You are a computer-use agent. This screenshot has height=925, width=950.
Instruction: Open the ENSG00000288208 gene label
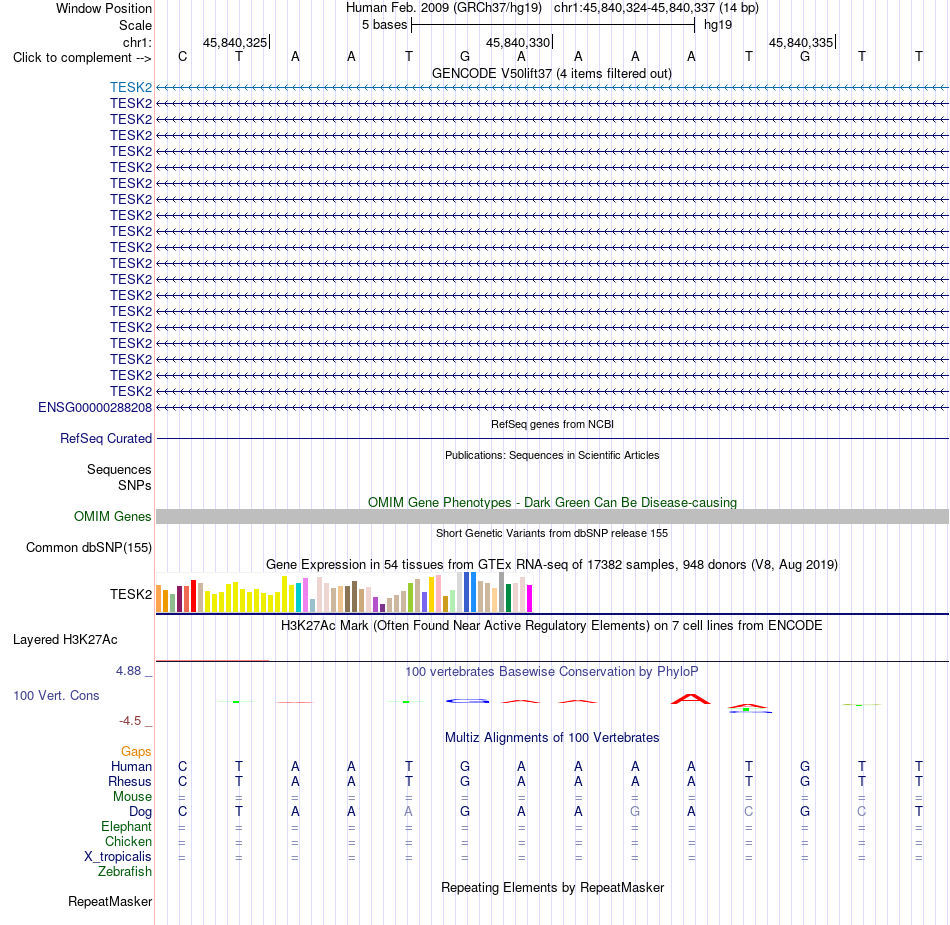(x=95, y=408)
